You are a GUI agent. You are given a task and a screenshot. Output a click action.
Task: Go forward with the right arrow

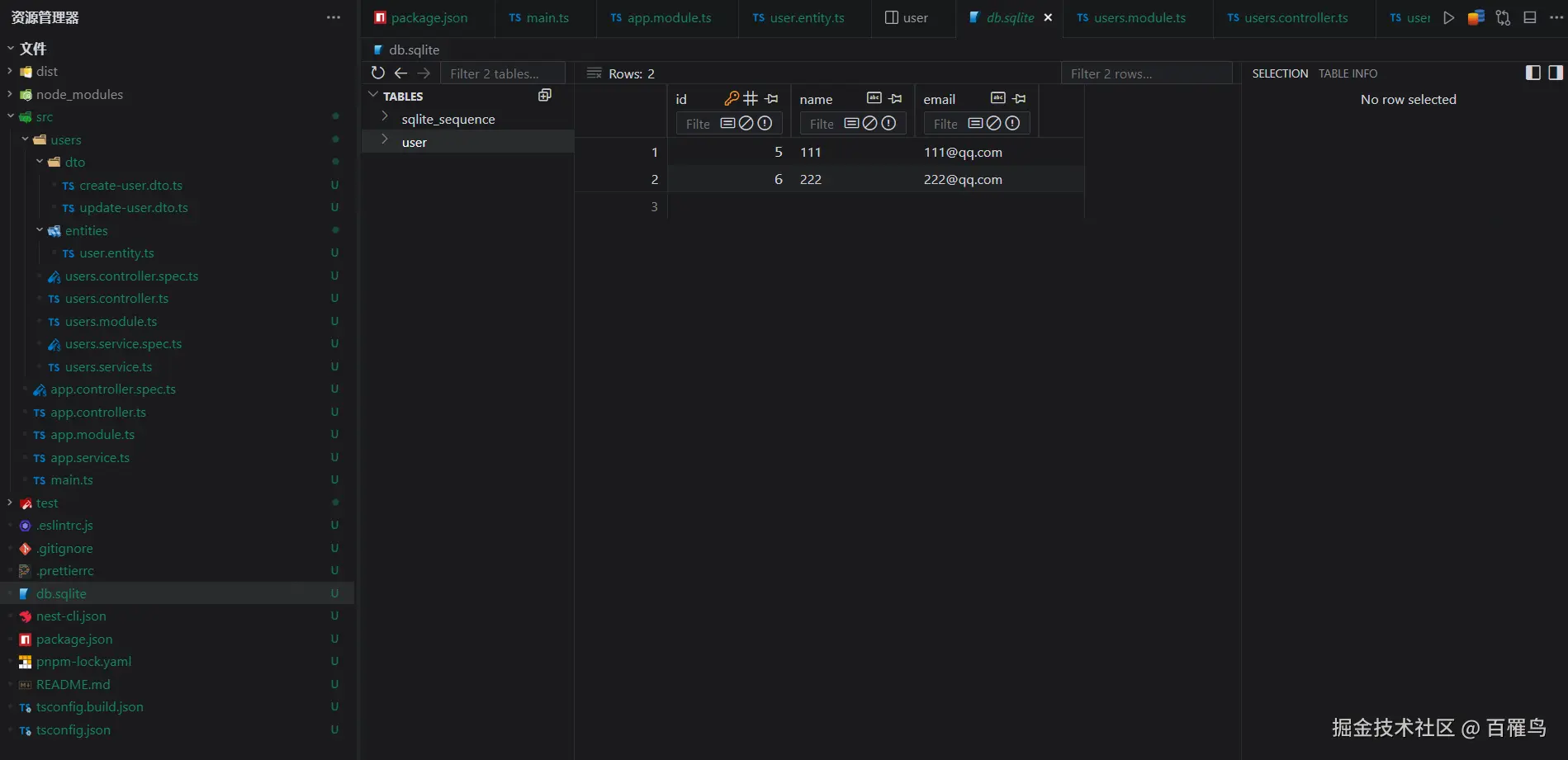[424, 73]
